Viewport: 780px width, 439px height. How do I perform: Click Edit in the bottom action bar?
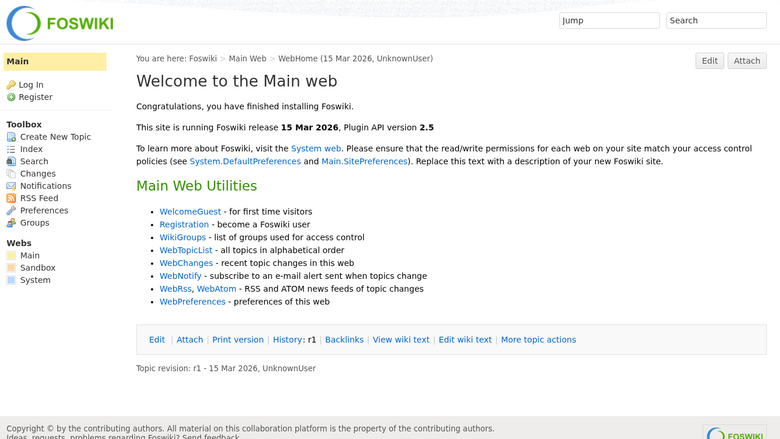157,340
